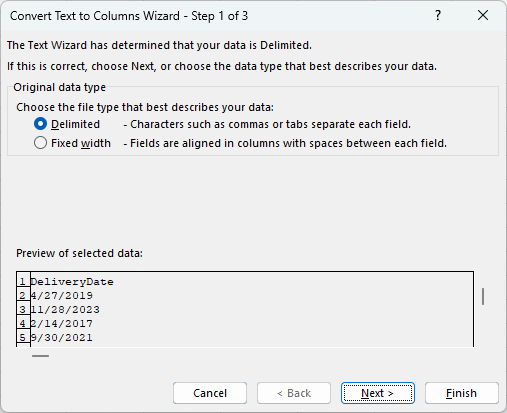This screenshot has width=507, height=413.
Task: Click the 'Original data type' group label
Action: 60,87
